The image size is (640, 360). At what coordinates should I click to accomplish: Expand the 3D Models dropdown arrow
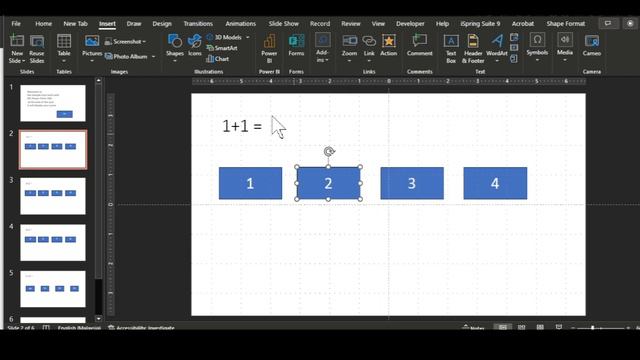247,37
